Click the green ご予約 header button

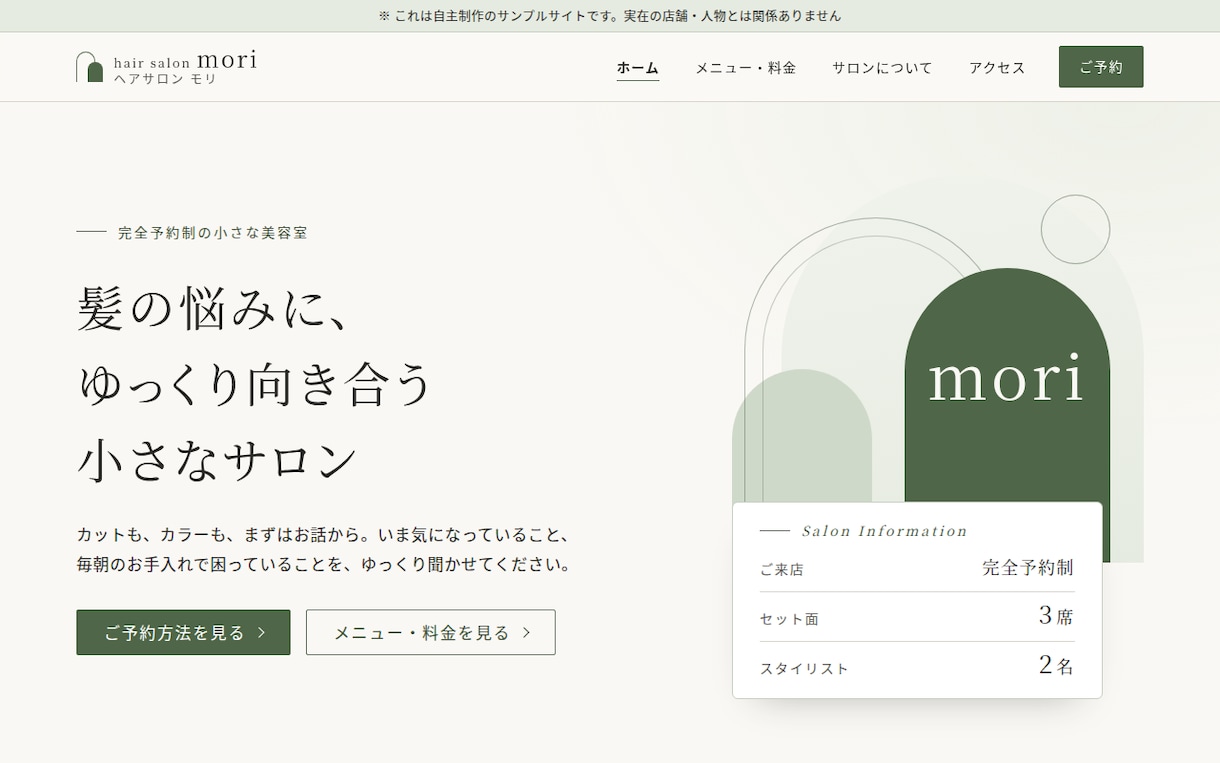coord(1101,67)
